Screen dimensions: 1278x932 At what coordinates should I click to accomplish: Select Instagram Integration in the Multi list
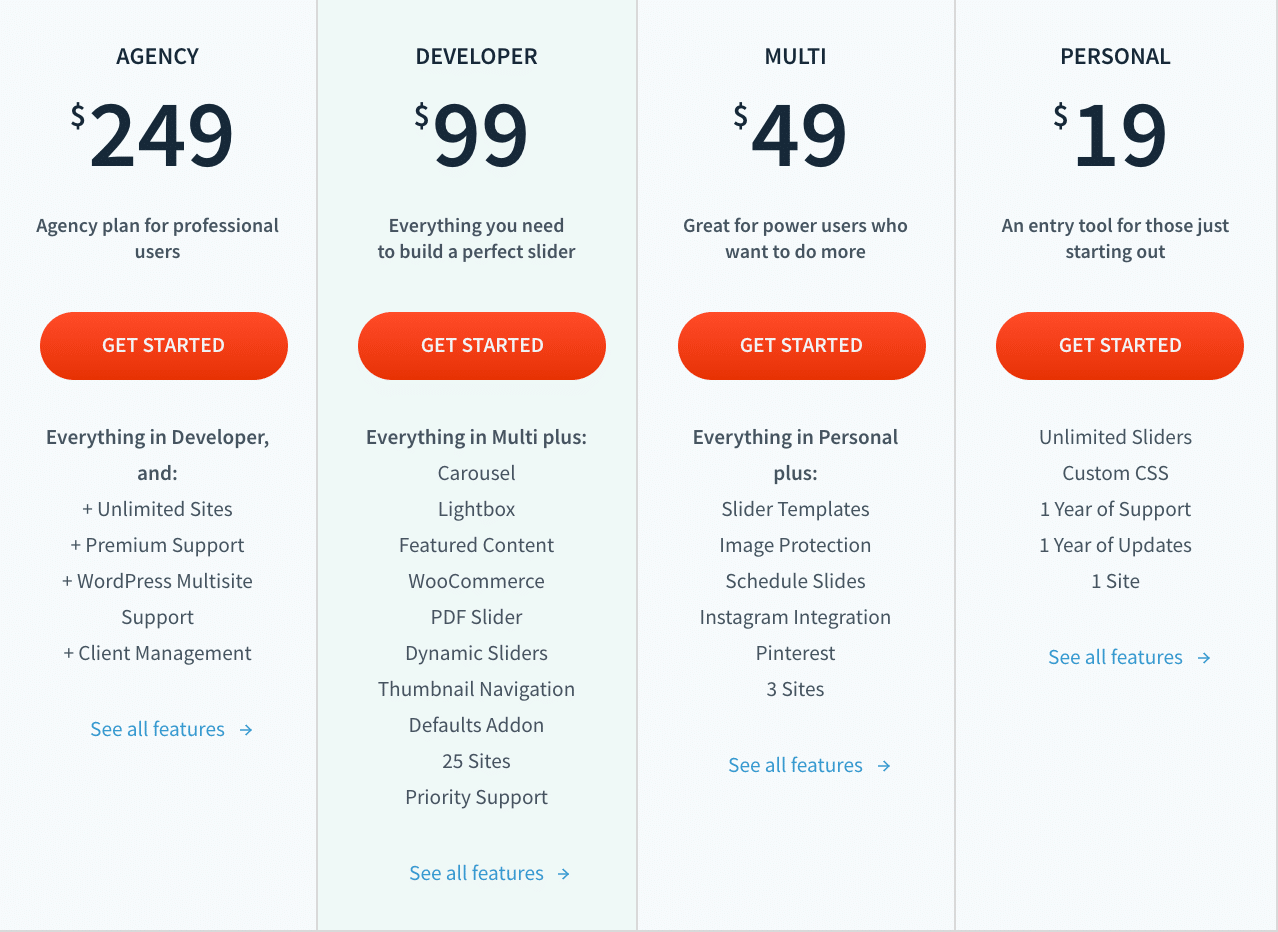click(x=795, y=618)
